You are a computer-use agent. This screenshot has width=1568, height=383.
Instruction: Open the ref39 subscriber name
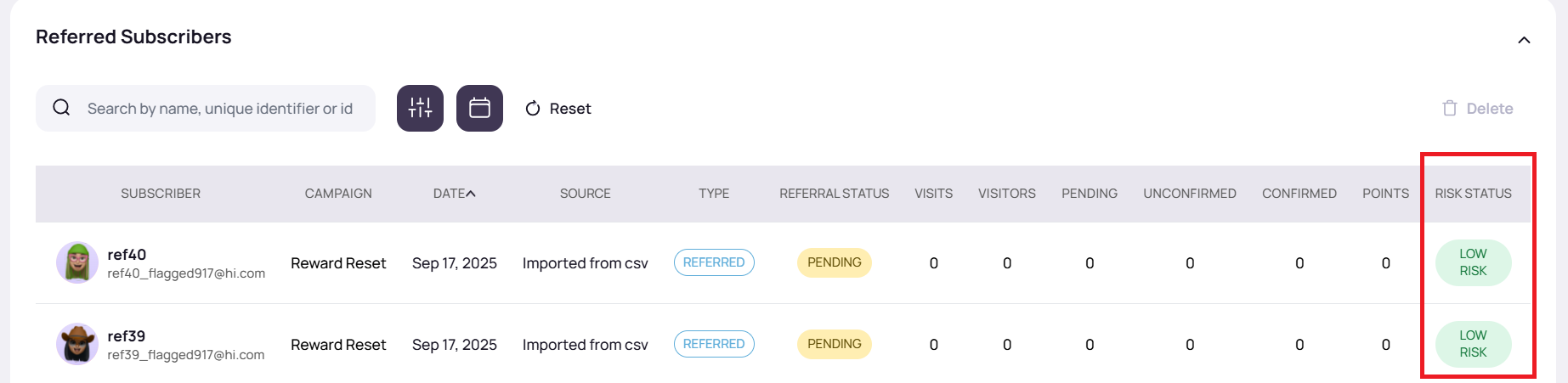point(126,335)
